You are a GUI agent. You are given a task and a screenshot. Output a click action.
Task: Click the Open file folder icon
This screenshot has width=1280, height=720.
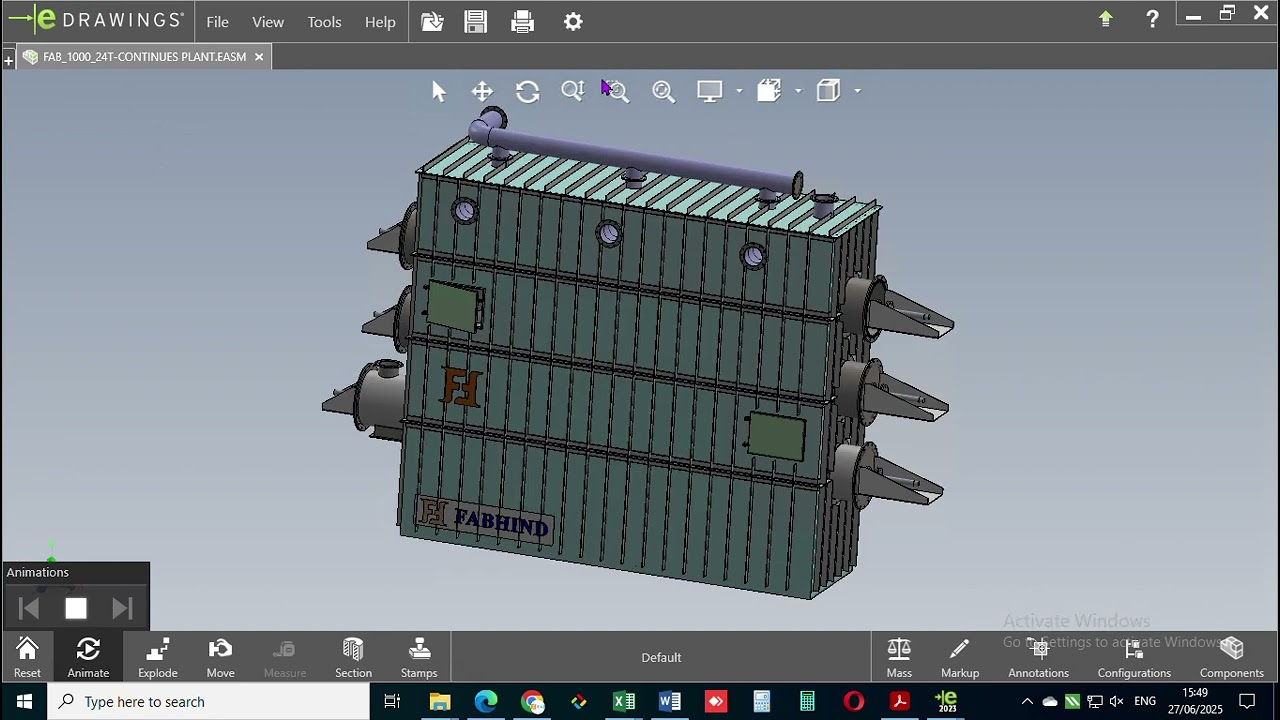pos(432,21)
